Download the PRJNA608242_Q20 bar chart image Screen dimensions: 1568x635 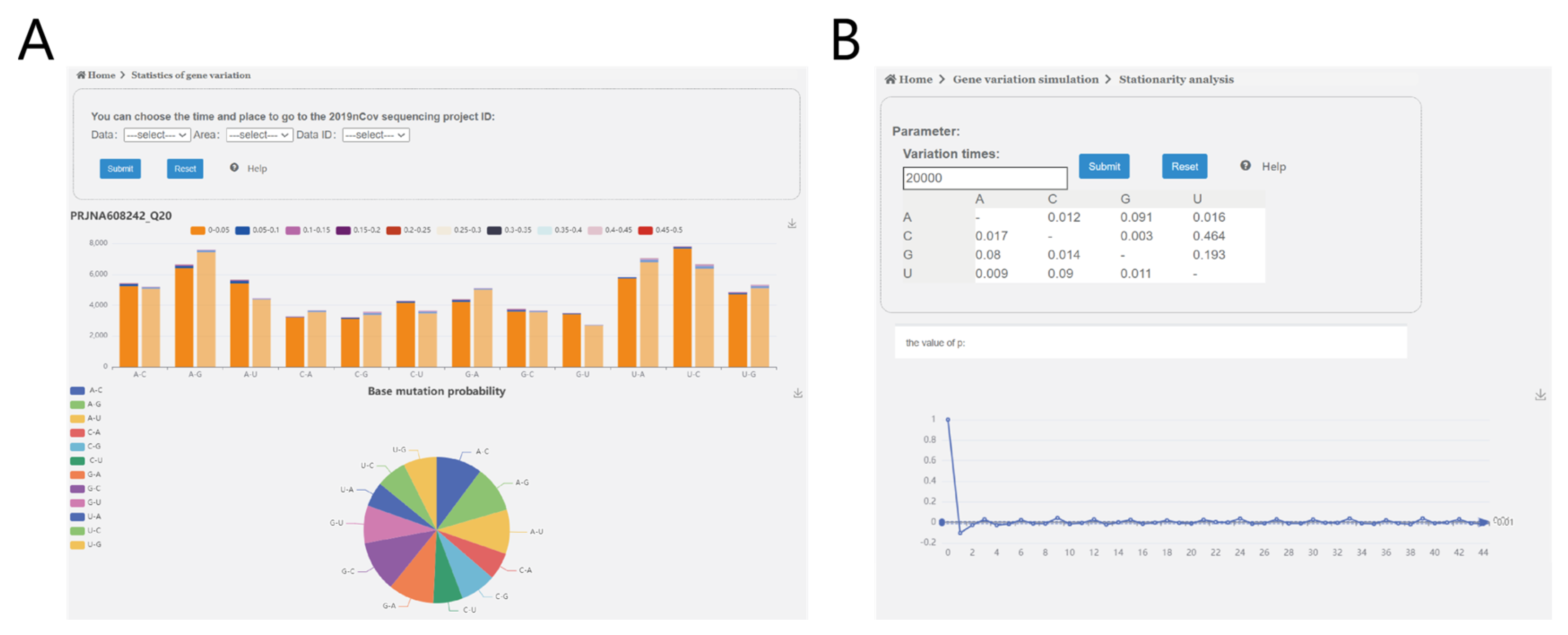pos(791,224)
